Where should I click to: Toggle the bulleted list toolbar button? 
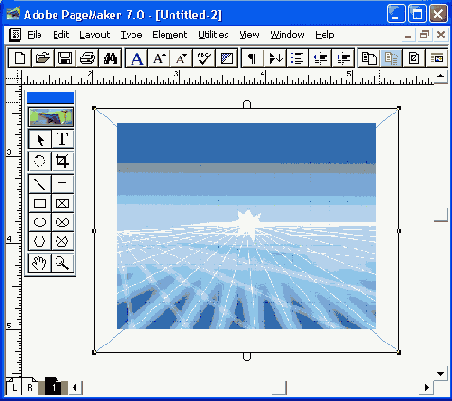click(297, 58)
